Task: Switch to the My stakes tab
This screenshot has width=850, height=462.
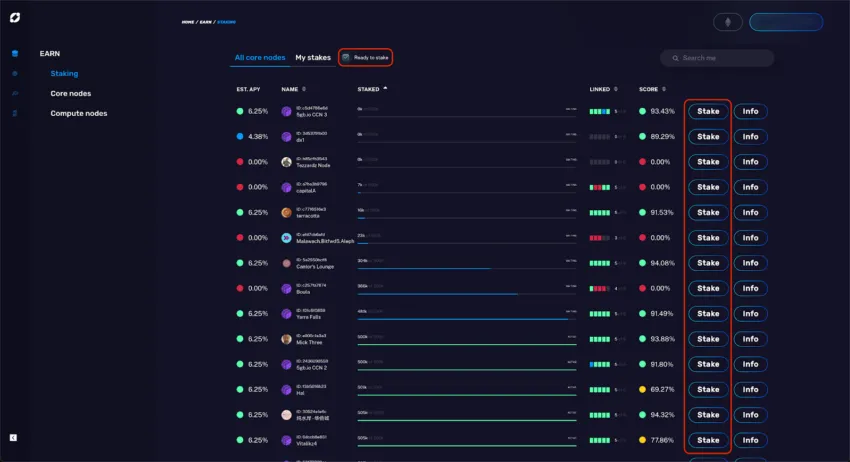Action: 313,57
